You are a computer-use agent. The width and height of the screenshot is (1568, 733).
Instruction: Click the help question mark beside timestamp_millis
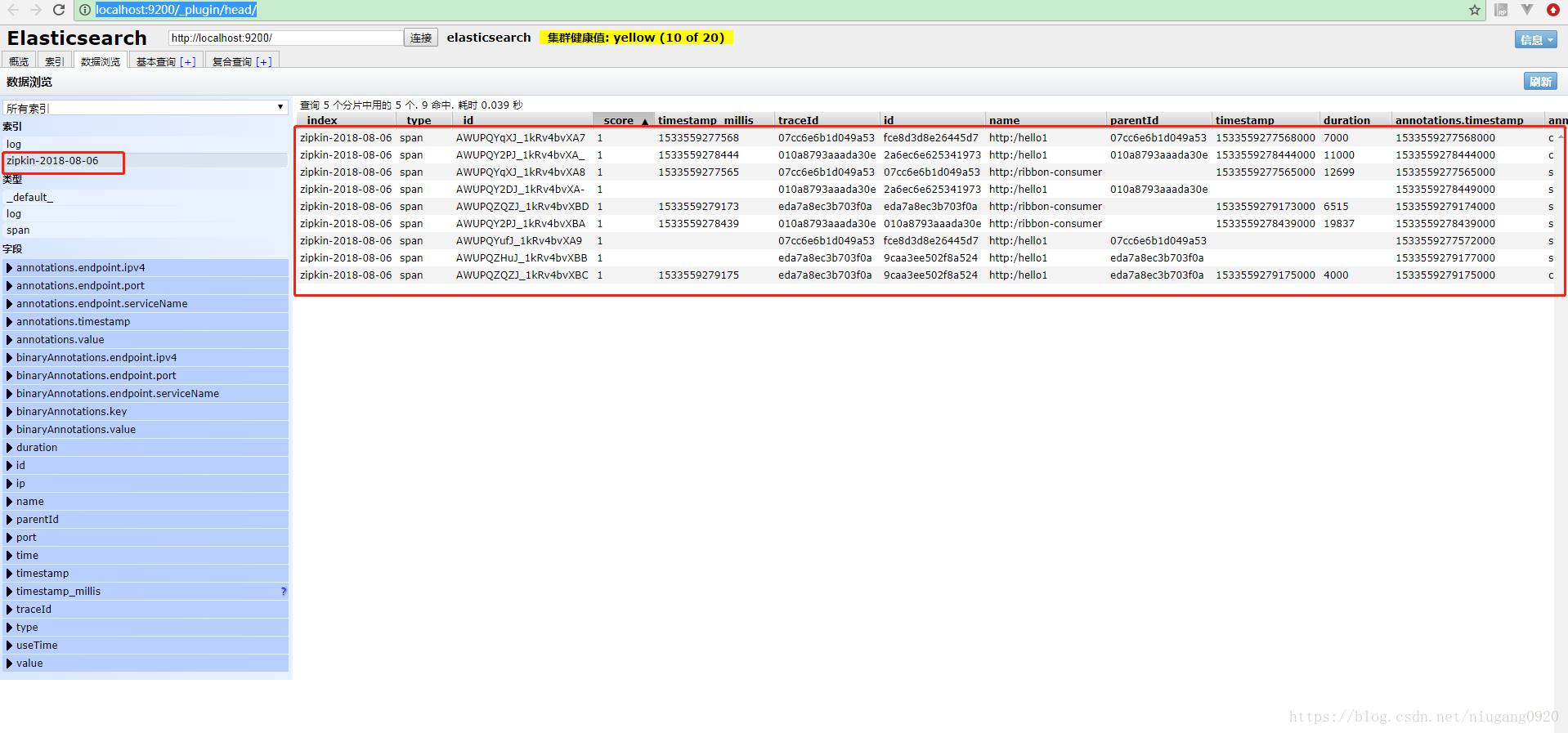(284, 591)
